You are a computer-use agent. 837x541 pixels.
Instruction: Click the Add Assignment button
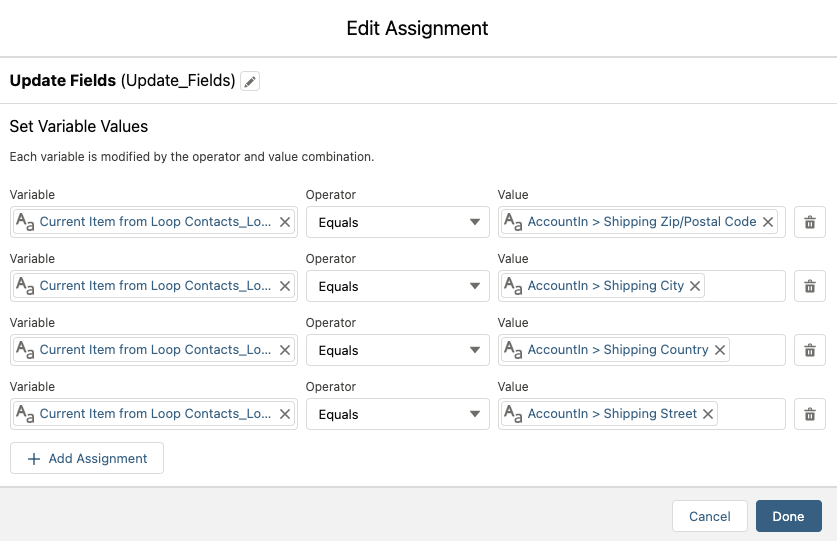point(87,458)
